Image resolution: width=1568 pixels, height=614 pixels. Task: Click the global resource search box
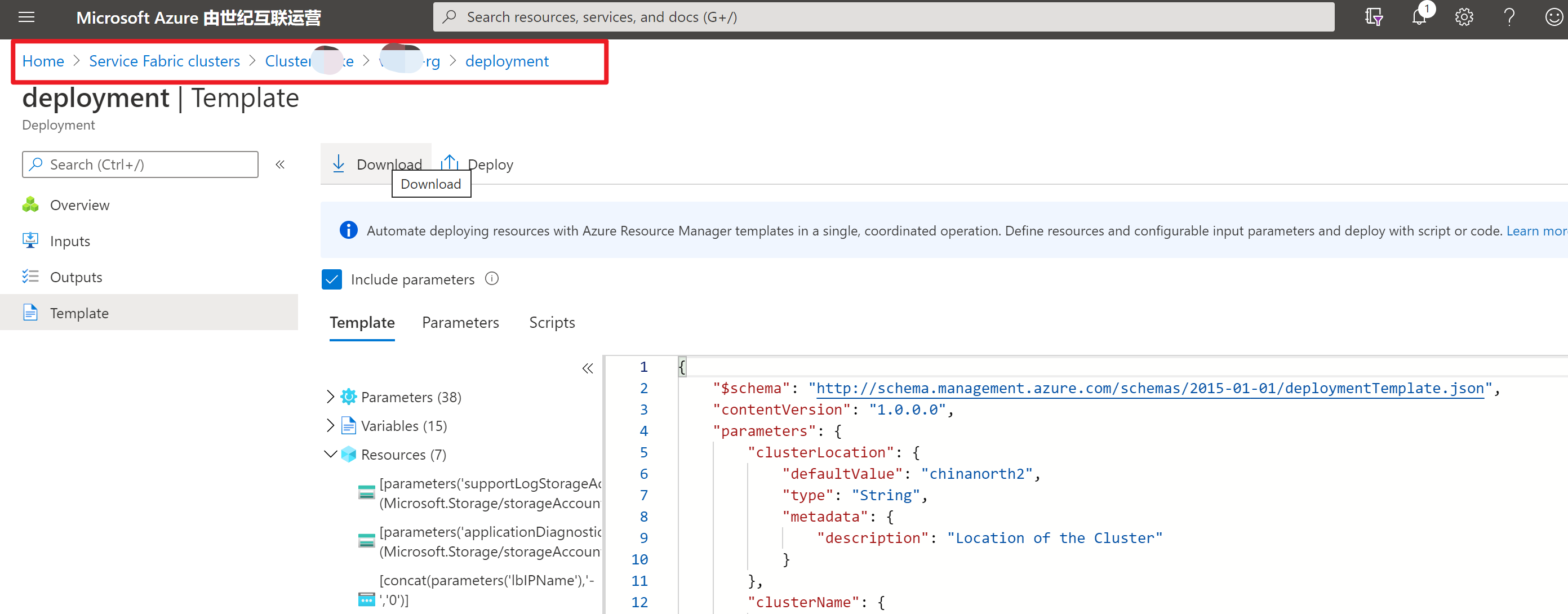(x=883, y=17)
